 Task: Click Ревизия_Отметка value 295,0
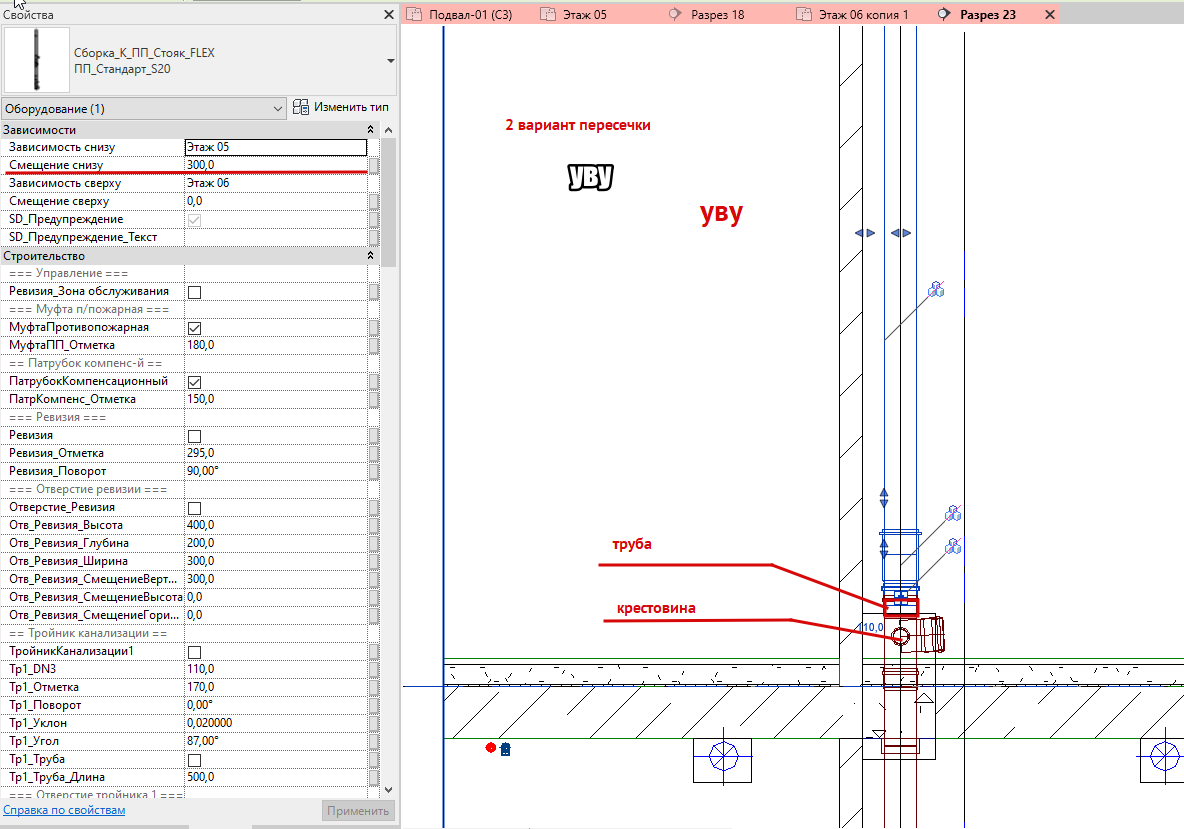(x=276, y=453)
